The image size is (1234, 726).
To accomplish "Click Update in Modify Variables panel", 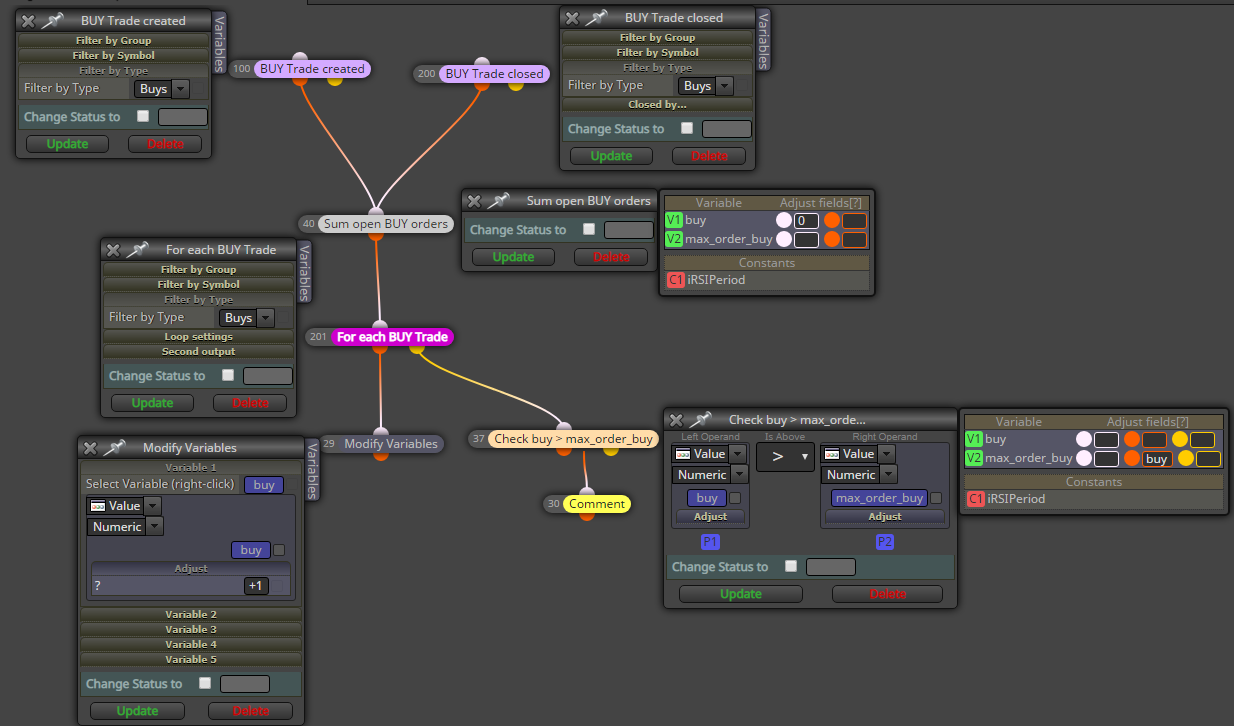I will [x=137, y=711].
